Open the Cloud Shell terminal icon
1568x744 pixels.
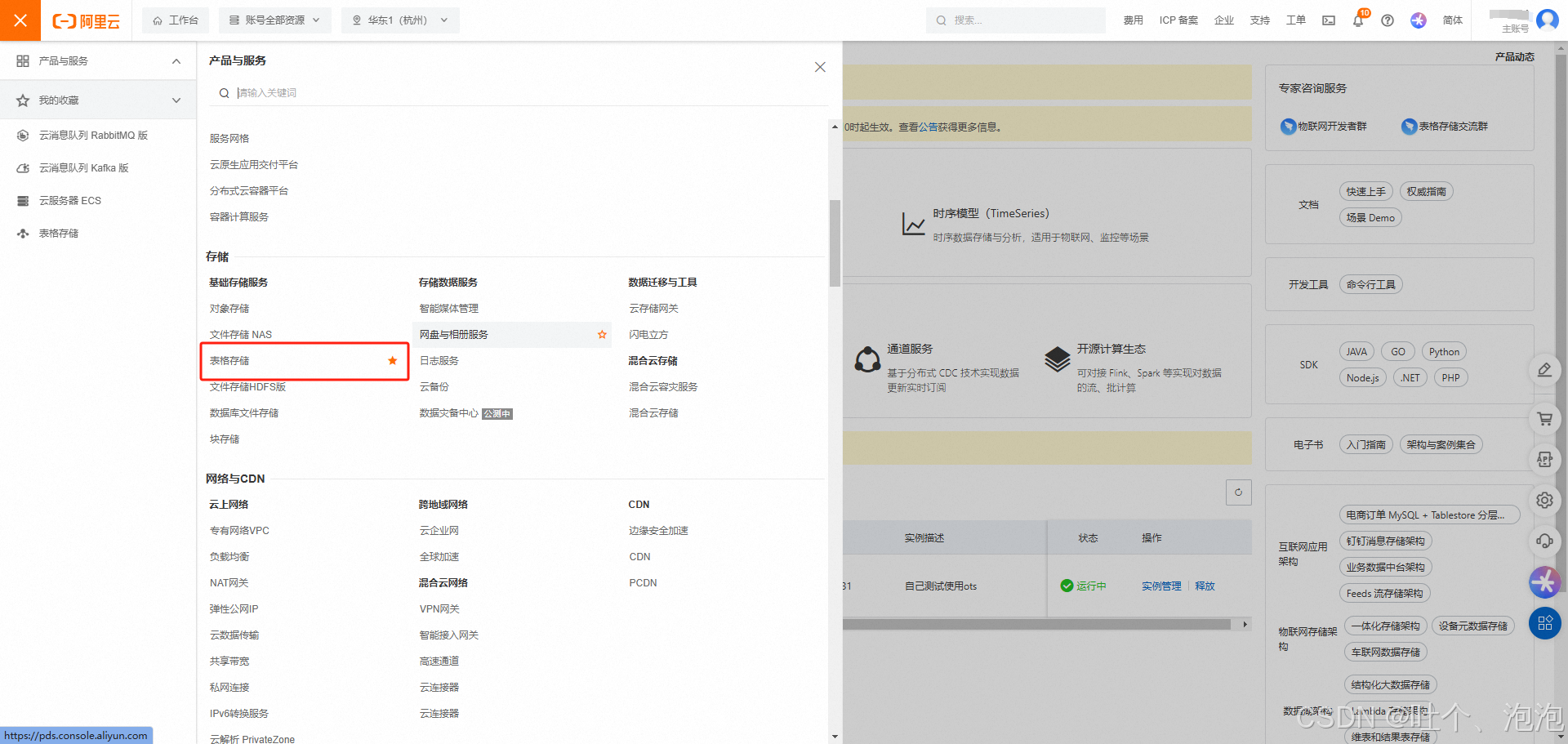(x=1328, y=20)
